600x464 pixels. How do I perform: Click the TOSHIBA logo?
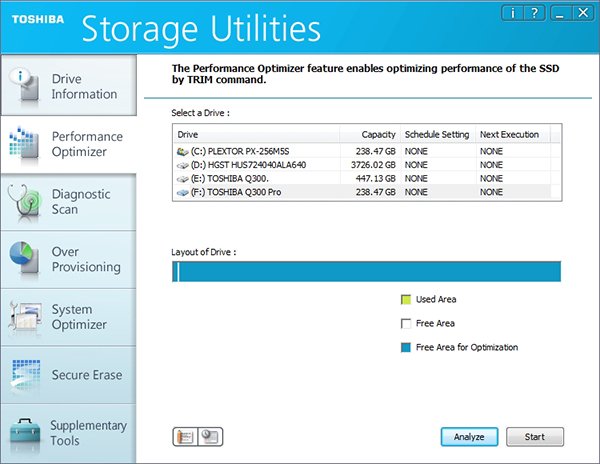(x=38, y=19)
